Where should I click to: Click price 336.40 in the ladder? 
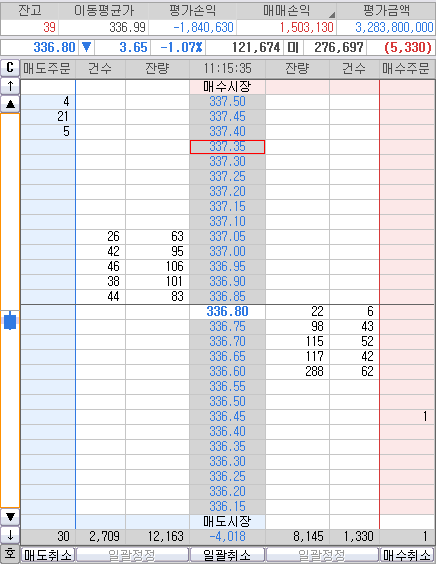pyautogui.click(x=227, y=432)
